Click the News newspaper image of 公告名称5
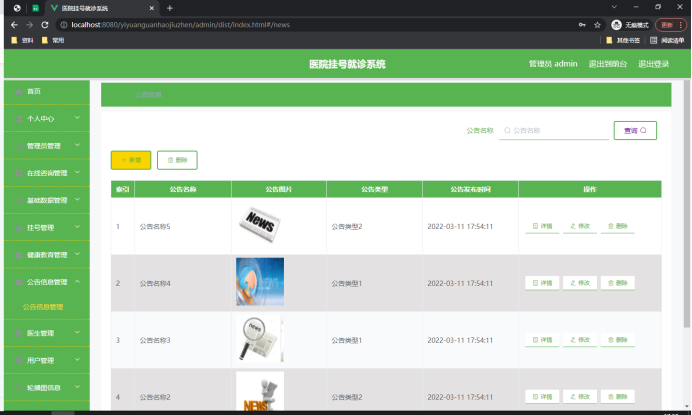The width and height of the screenshot is (692, 415). (260, 224)
